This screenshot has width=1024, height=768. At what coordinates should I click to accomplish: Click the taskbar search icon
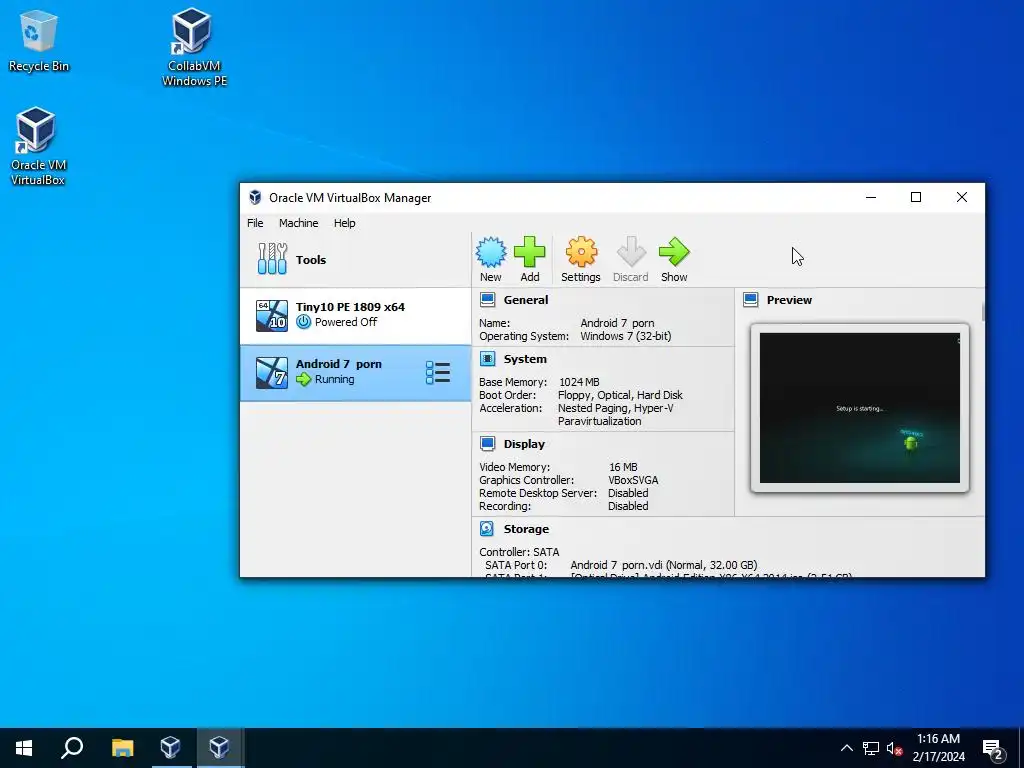(x=72, y=747)
